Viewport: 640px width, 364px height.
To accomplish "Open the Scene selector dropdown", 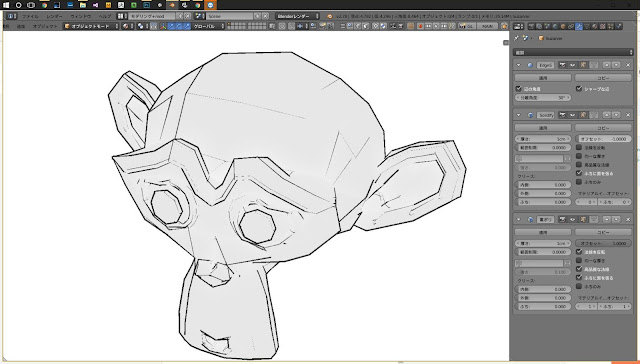I will [200, 16].
